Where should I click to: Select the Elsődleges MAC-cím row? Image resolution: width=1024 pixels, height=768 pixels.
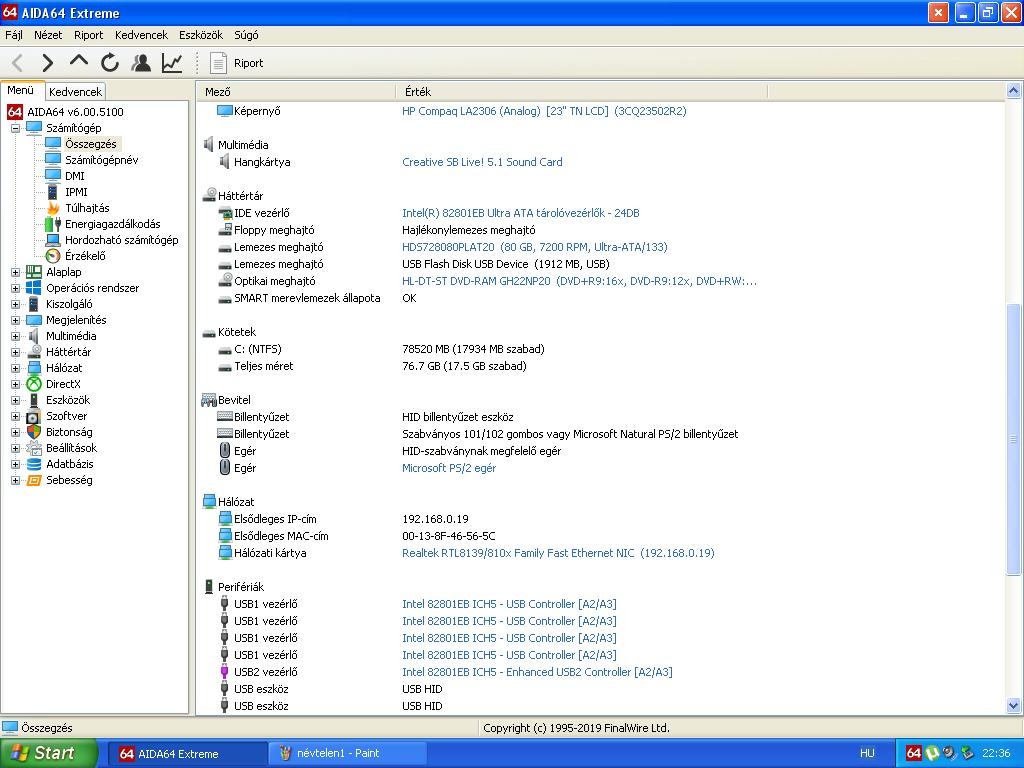tap(281, 536)
